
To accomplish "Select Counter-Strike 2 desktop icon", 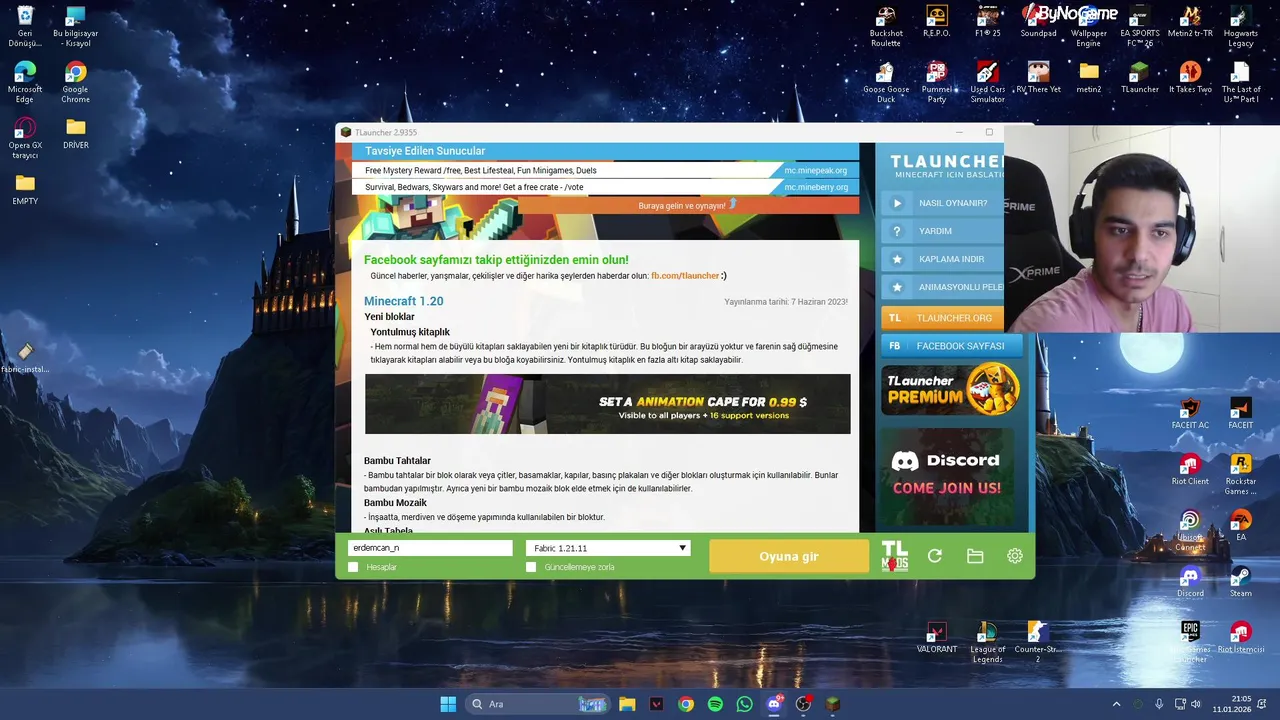I will (1037, 642).
